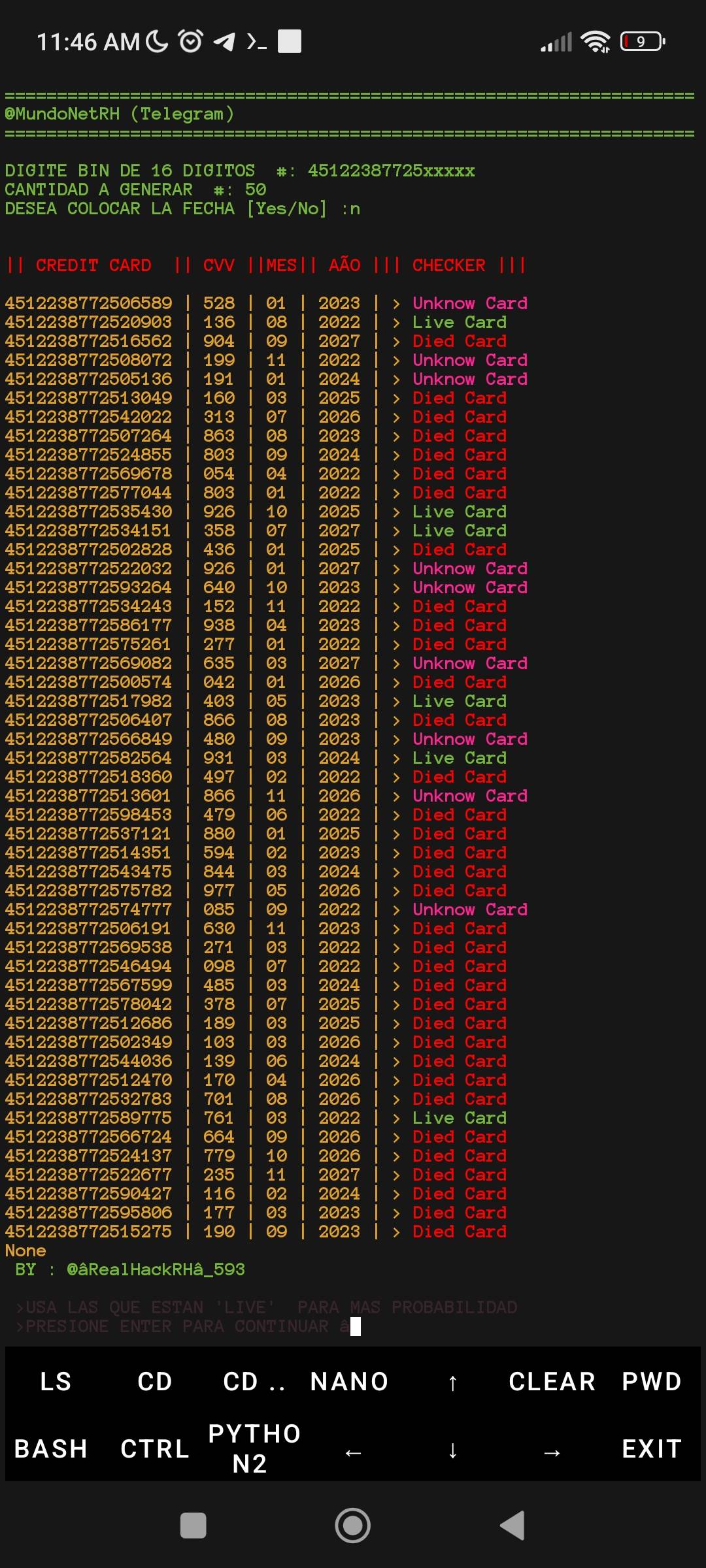
Task: Tap the LS shortcut key
Action: (55, 1381)
